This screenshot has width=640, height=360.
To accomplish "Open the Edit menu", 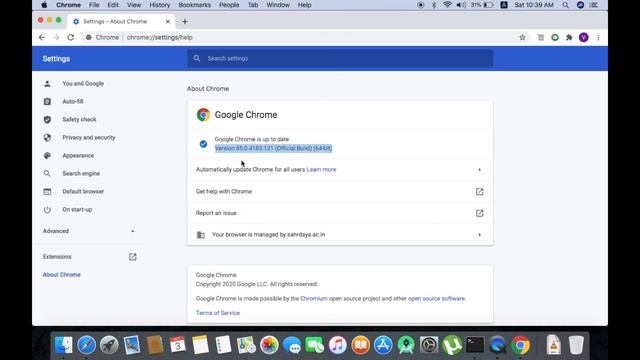I will (x=113, y=5).
